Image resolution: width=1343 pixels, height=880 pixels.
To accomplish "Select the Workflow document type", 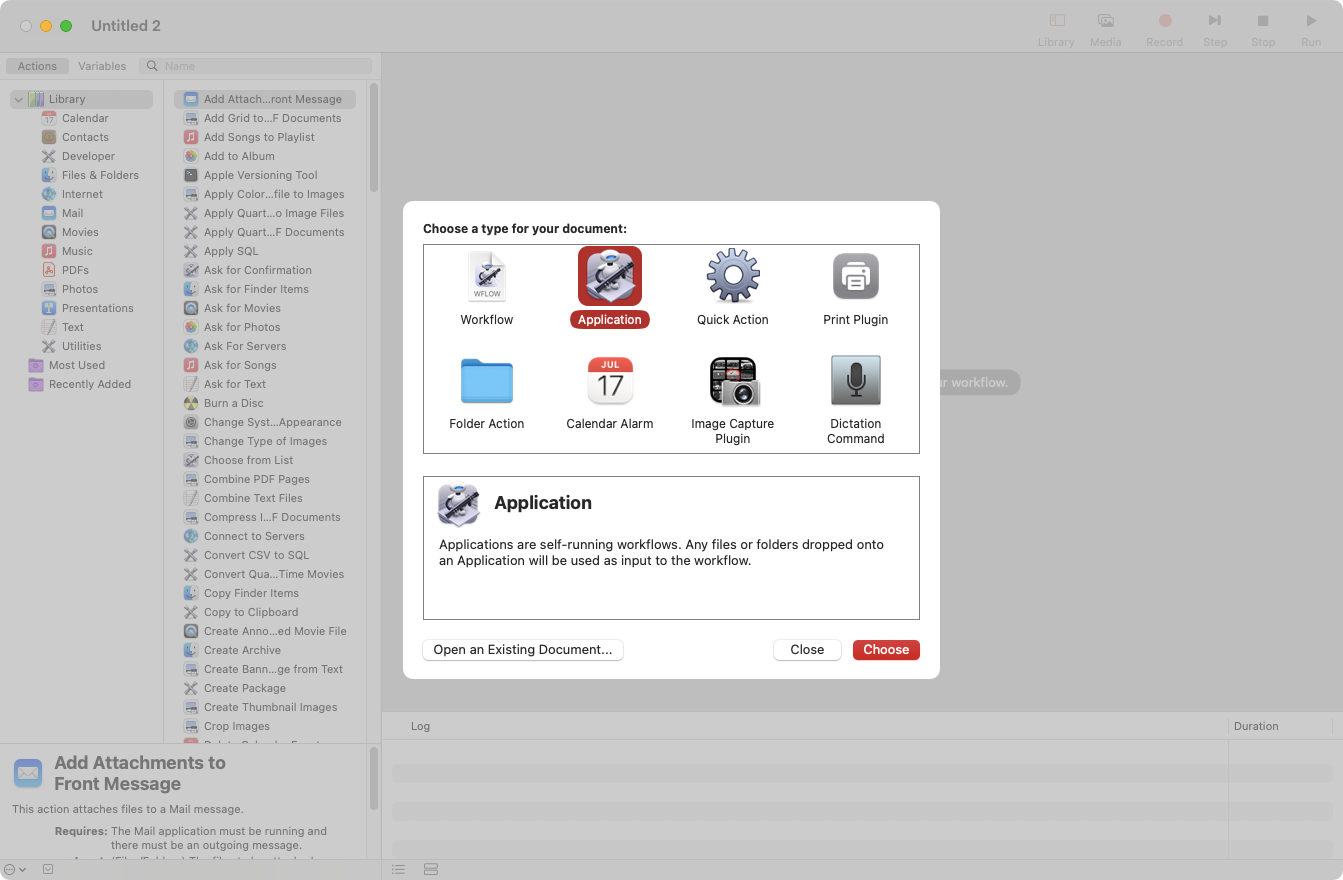I will 487,289.
